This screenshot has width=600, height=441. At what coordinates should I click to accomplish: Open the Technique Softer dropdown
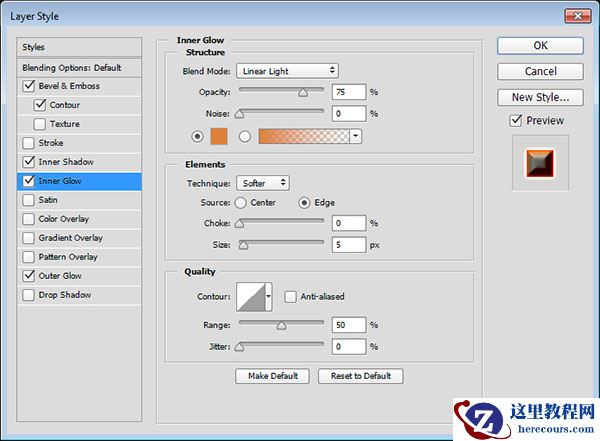click(263, 183)
